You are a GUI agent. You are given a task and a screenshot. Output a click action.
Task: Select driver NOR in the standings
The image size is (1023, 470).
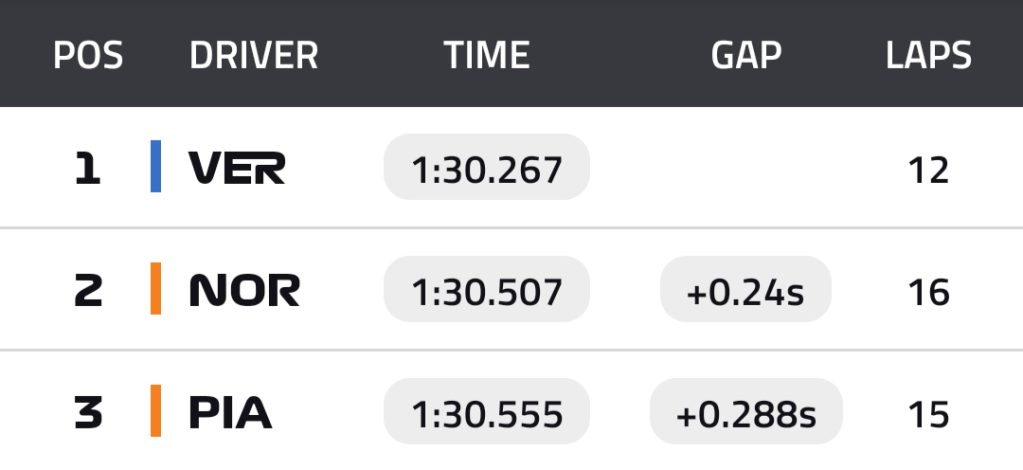coord(245,291)
